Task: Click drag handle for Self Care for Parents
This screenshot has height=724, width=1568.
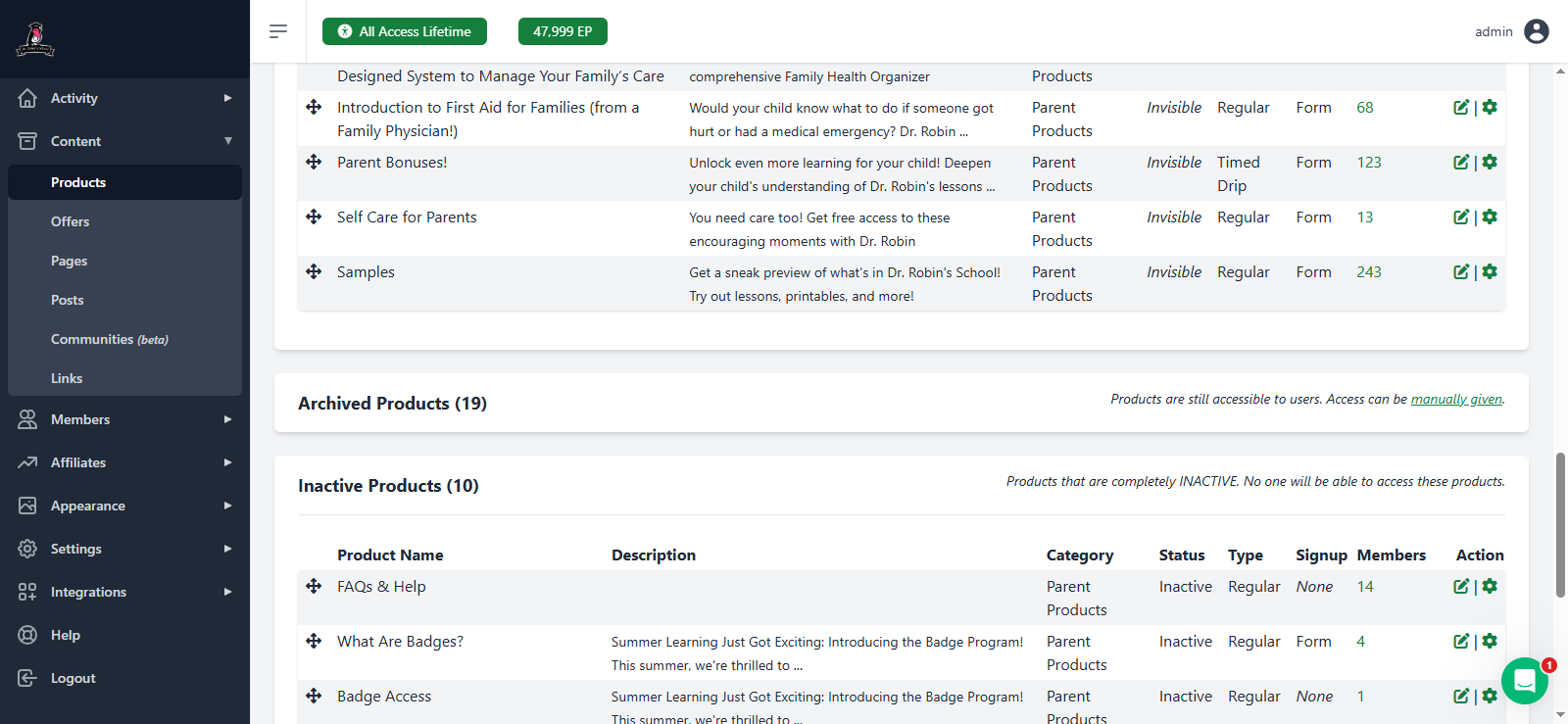Action: [x=314, y=217]
